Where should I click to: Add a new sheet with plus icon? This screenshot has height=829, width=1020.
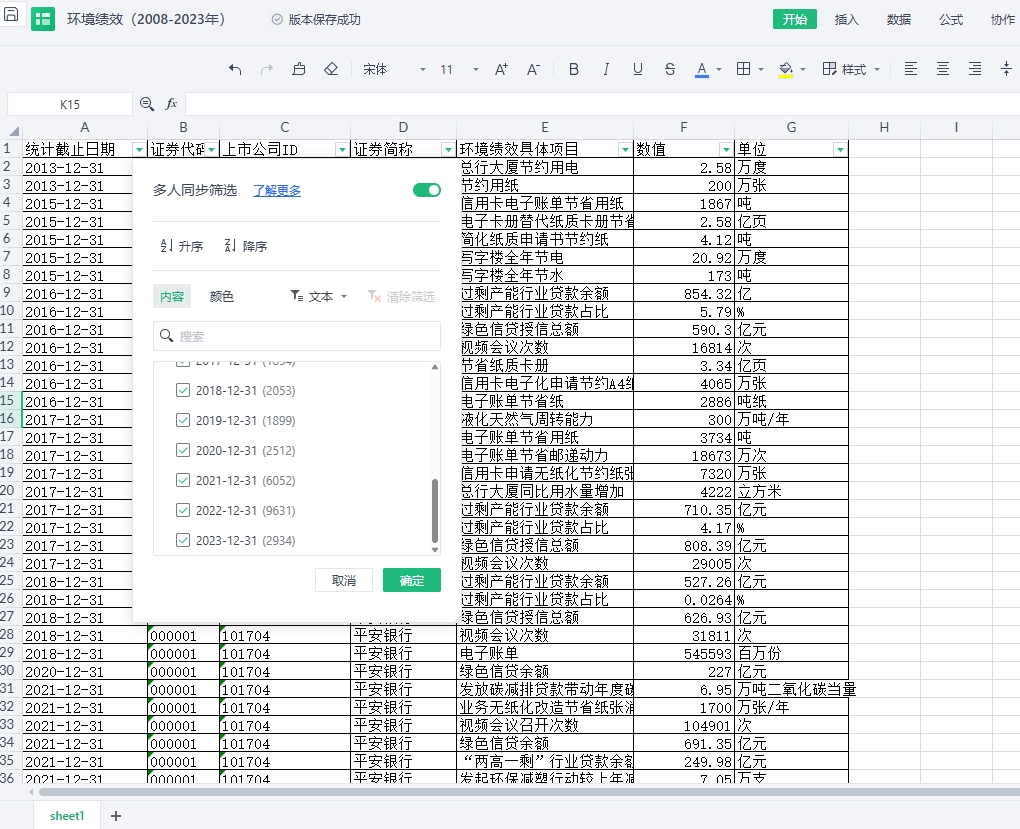pyautogui.click(x=116, y=816)
